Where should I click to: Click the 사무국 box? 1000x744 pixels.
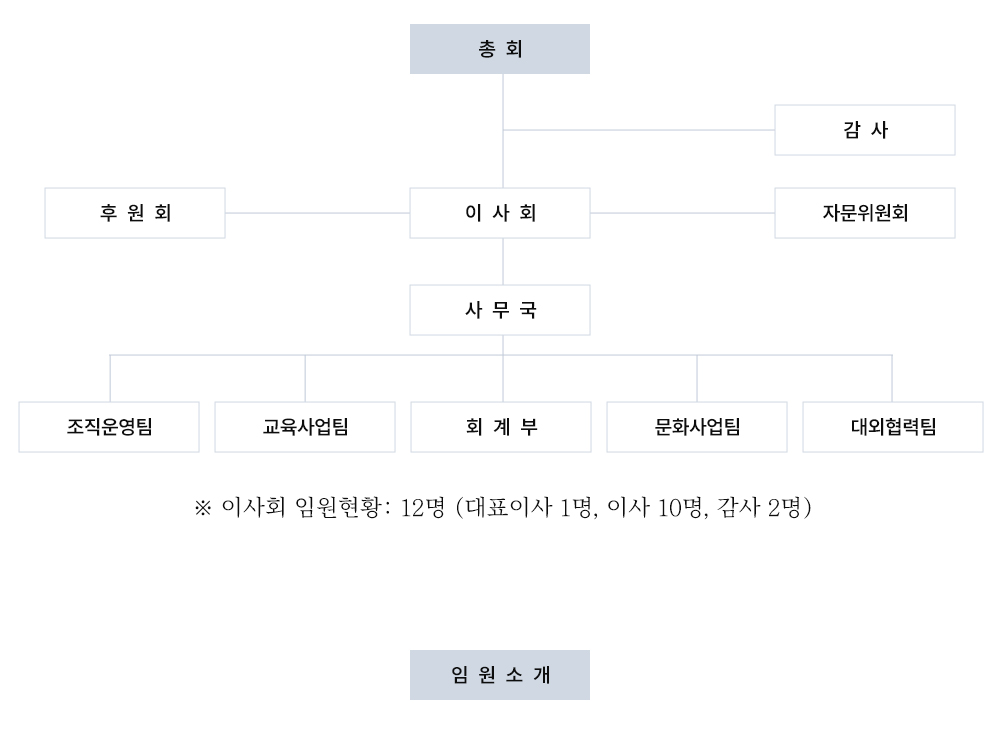499,310
